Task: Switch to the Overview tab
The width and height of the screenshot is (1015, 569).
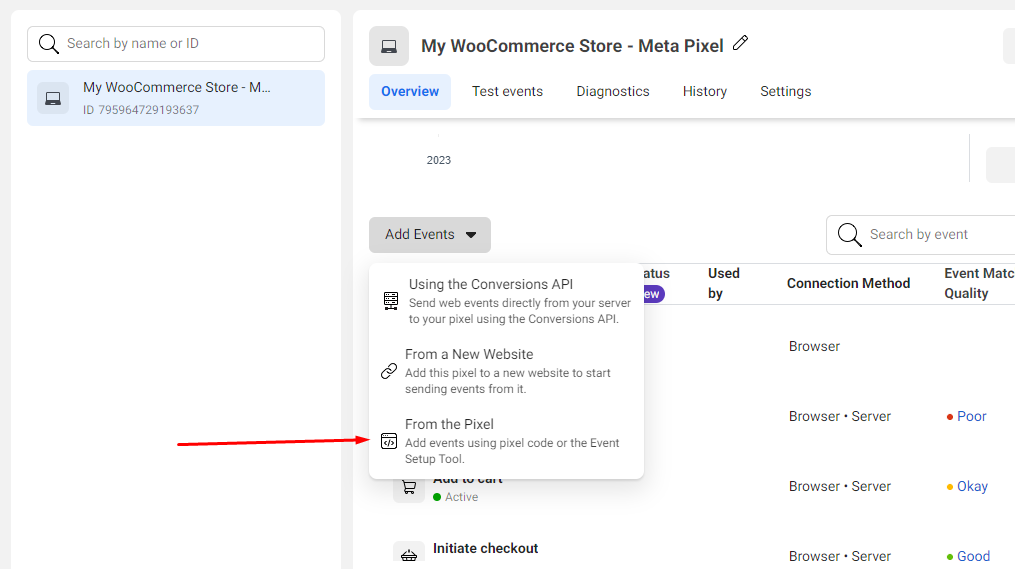Action: [410, 91]
